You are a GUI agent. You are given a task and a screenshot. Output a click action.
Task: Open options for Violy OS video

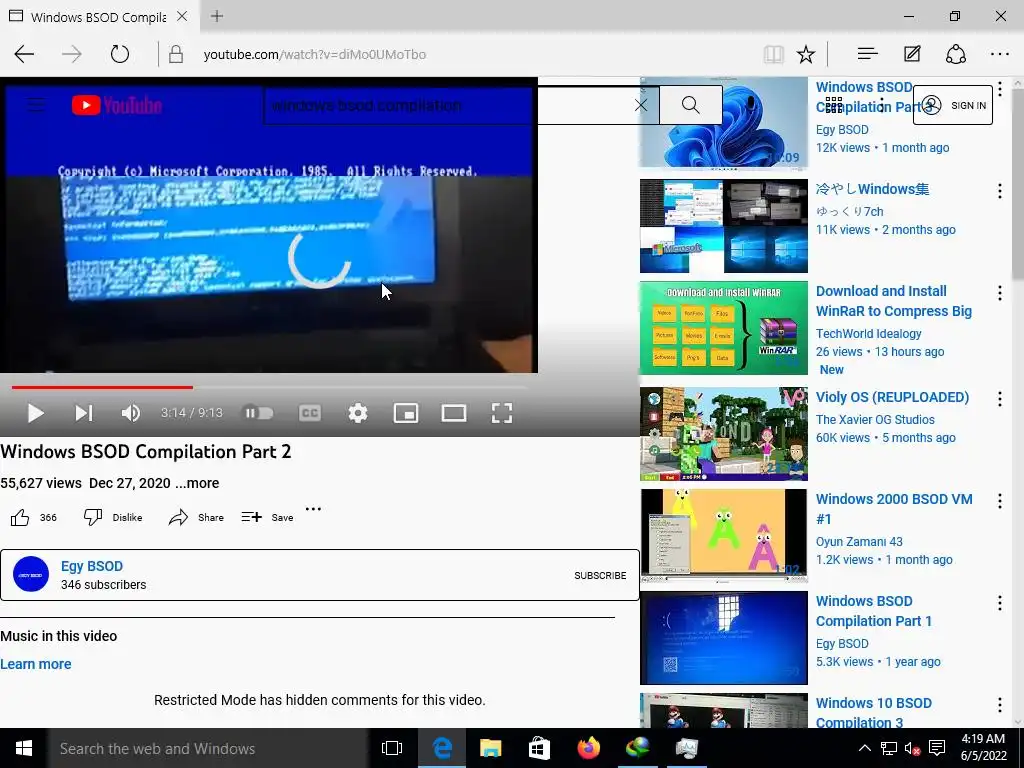1000,399
